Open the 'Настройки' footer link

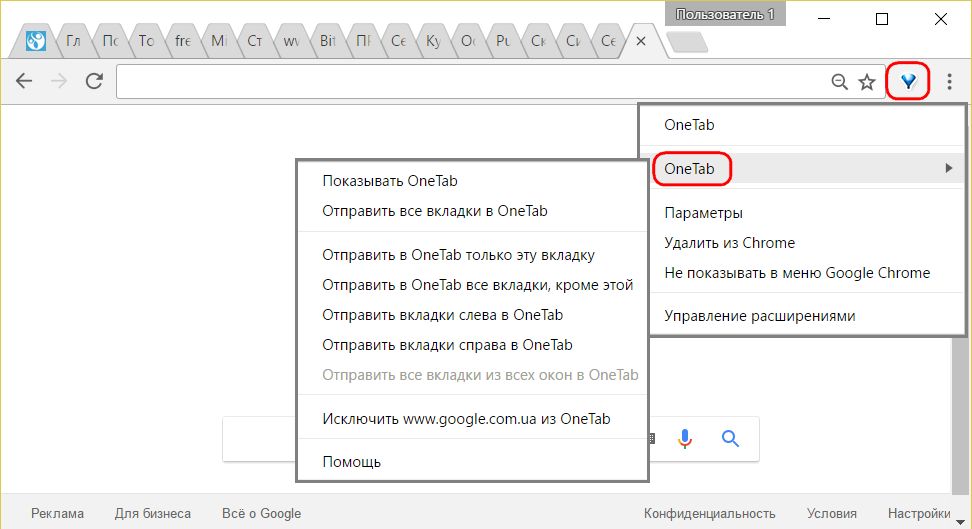point(919,513)
